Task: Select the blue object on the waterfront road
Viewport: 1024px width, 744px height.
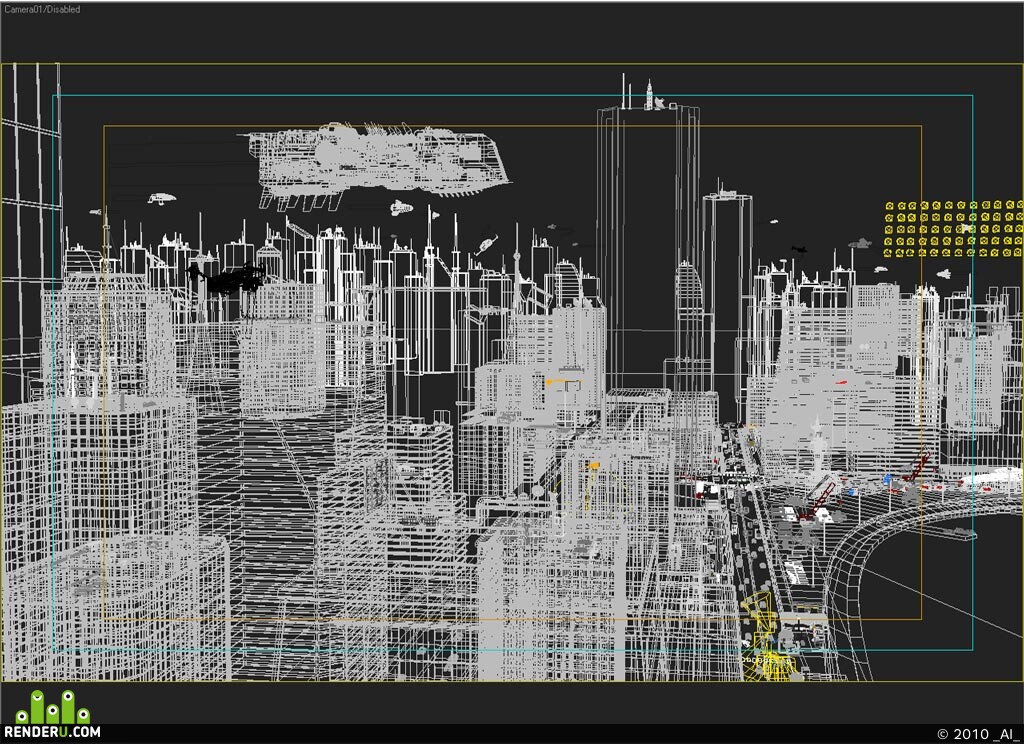Action: pyautogui.click(x=850, y=493)
